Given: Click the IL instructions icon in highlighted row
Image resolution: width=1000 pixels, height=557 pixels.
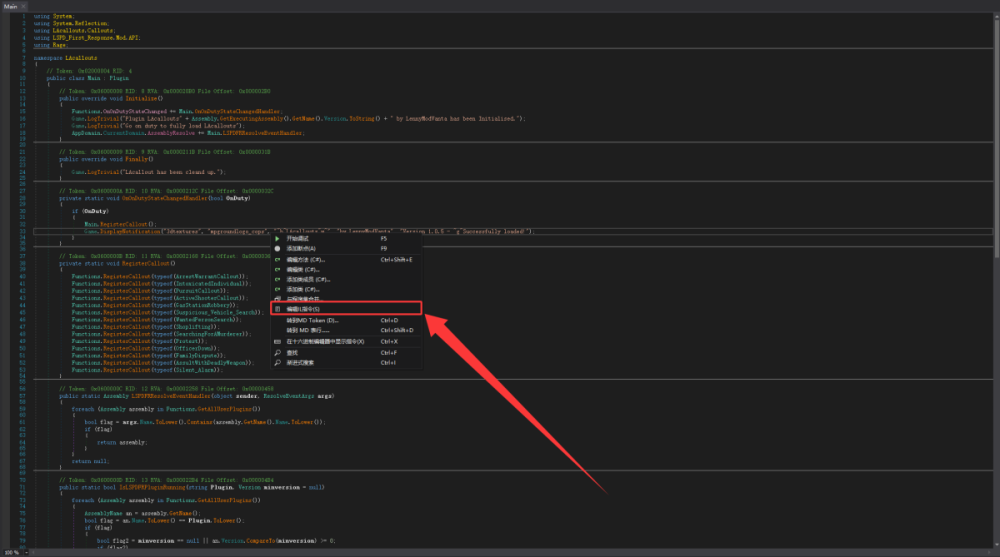Looking at the screenshot, I should point(277,309).
